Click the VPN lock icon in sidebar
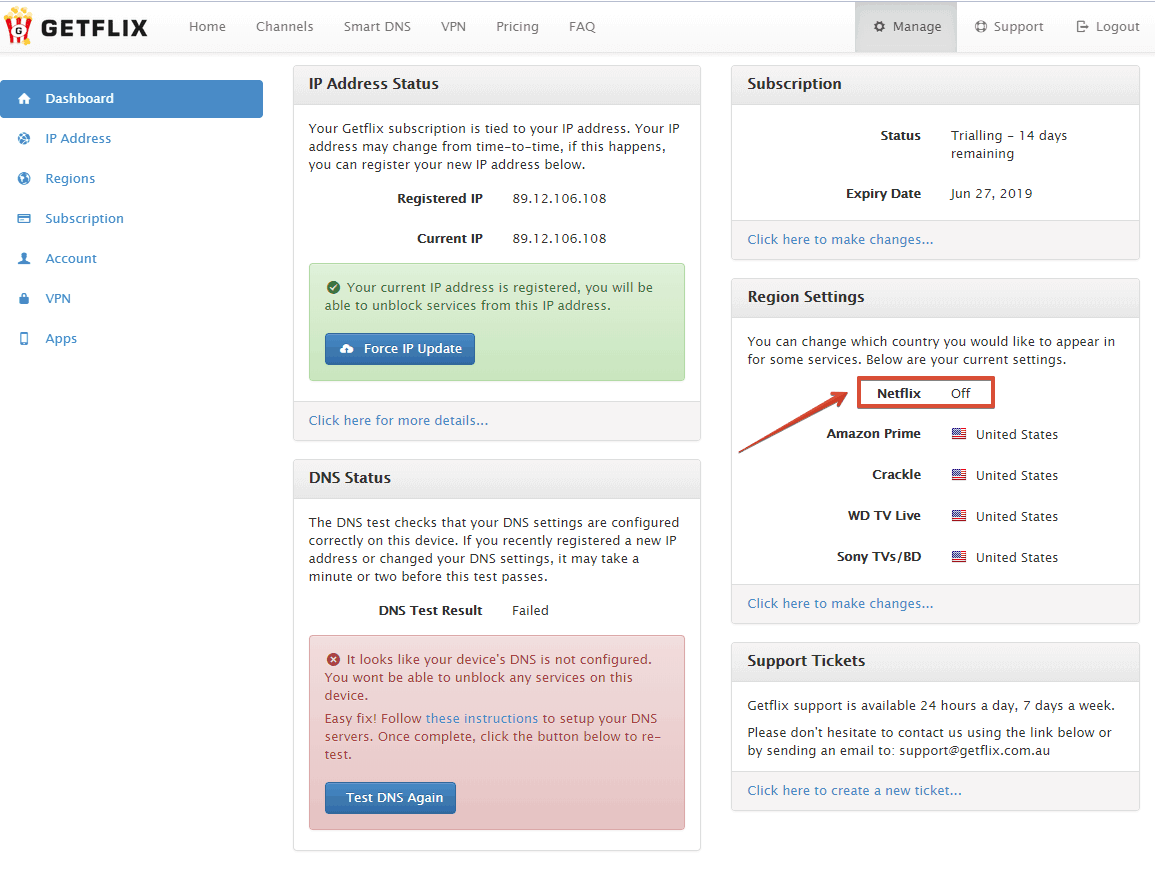This screenshot has height=876, width=1155. coord(24,298)
